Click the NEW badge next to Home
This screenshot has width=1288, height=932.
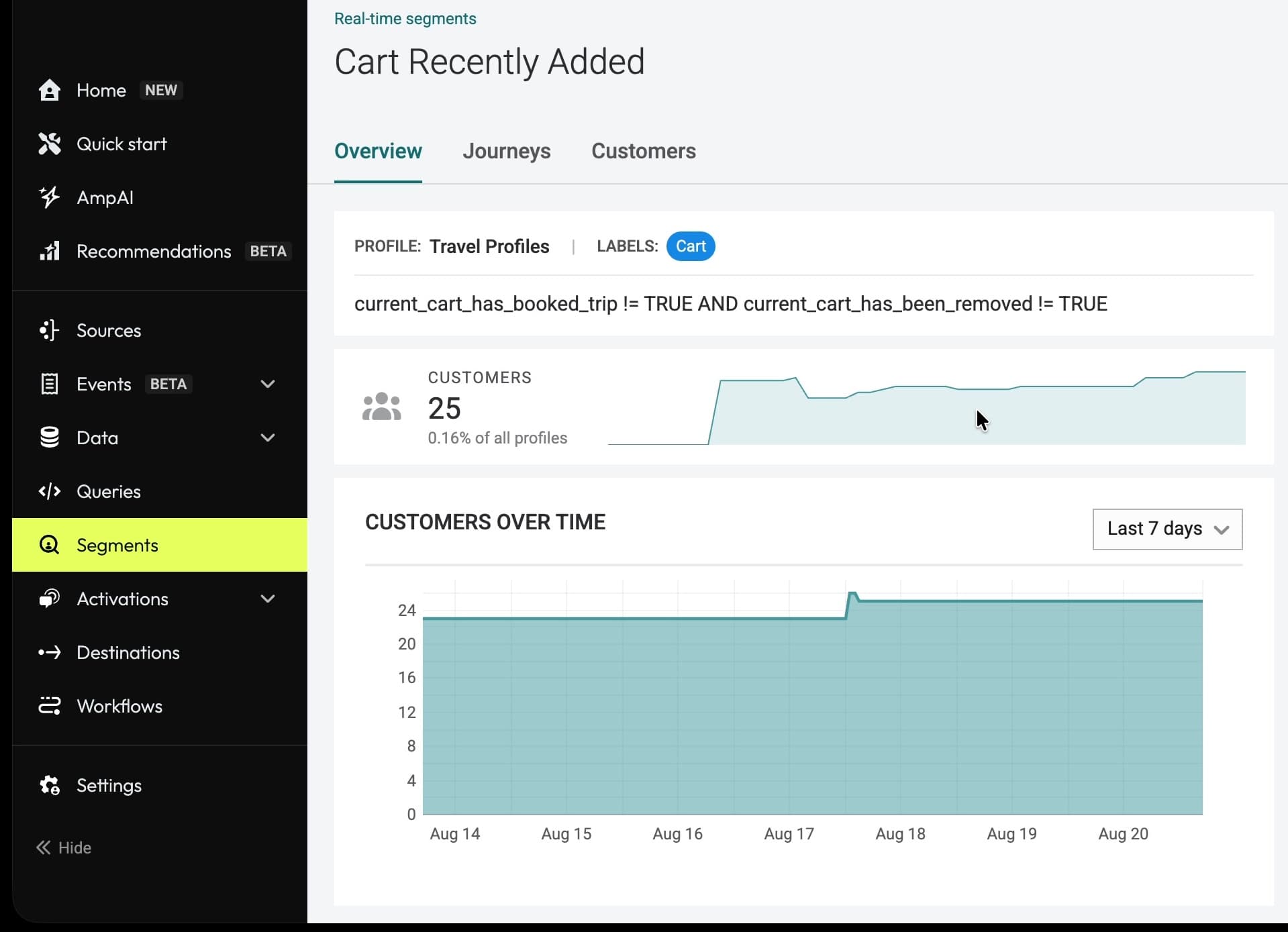(x=161, y=90)
